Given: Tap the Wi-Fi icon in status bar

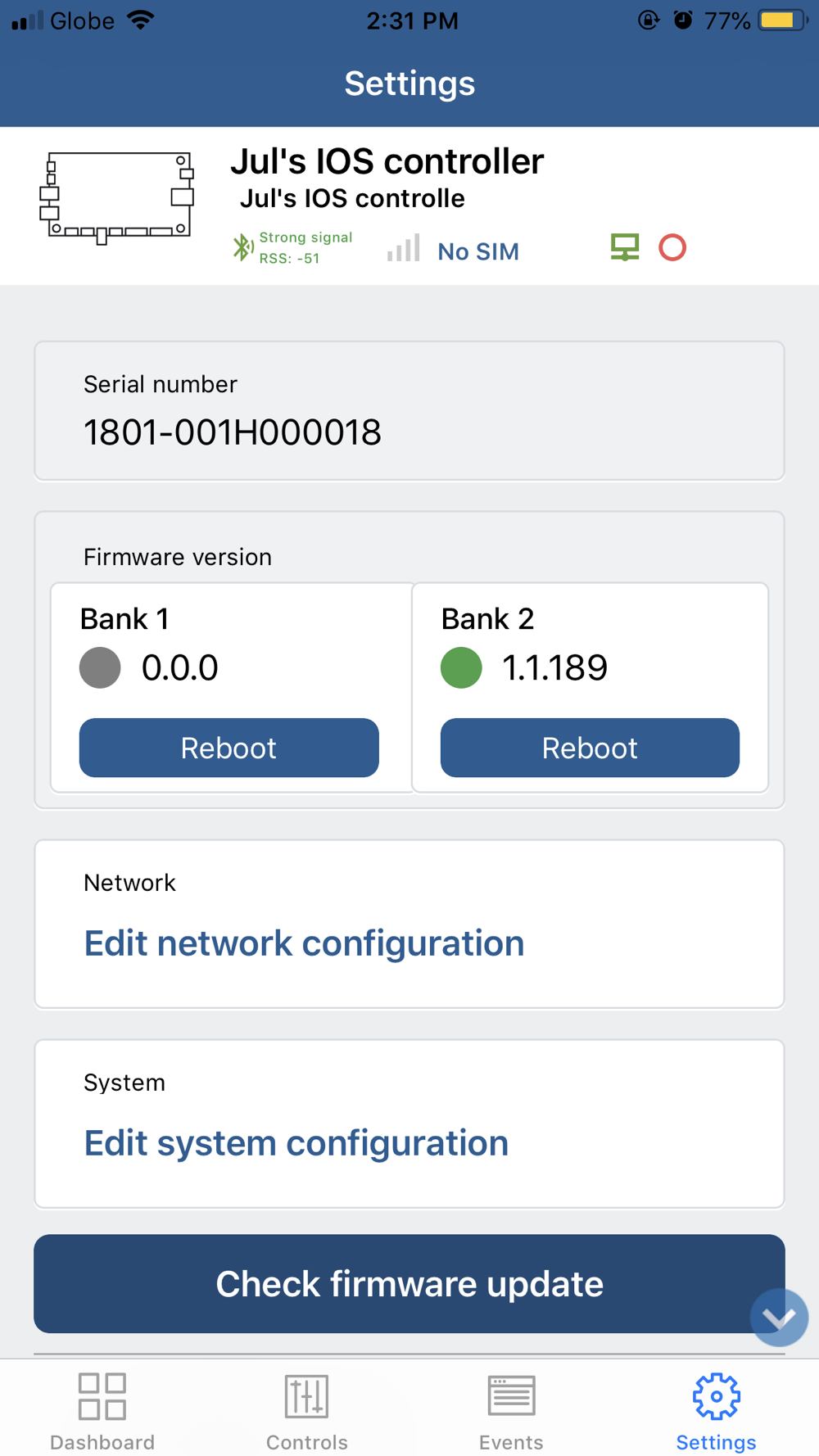Looking at the screenshot, I should (x=142, y=20).
